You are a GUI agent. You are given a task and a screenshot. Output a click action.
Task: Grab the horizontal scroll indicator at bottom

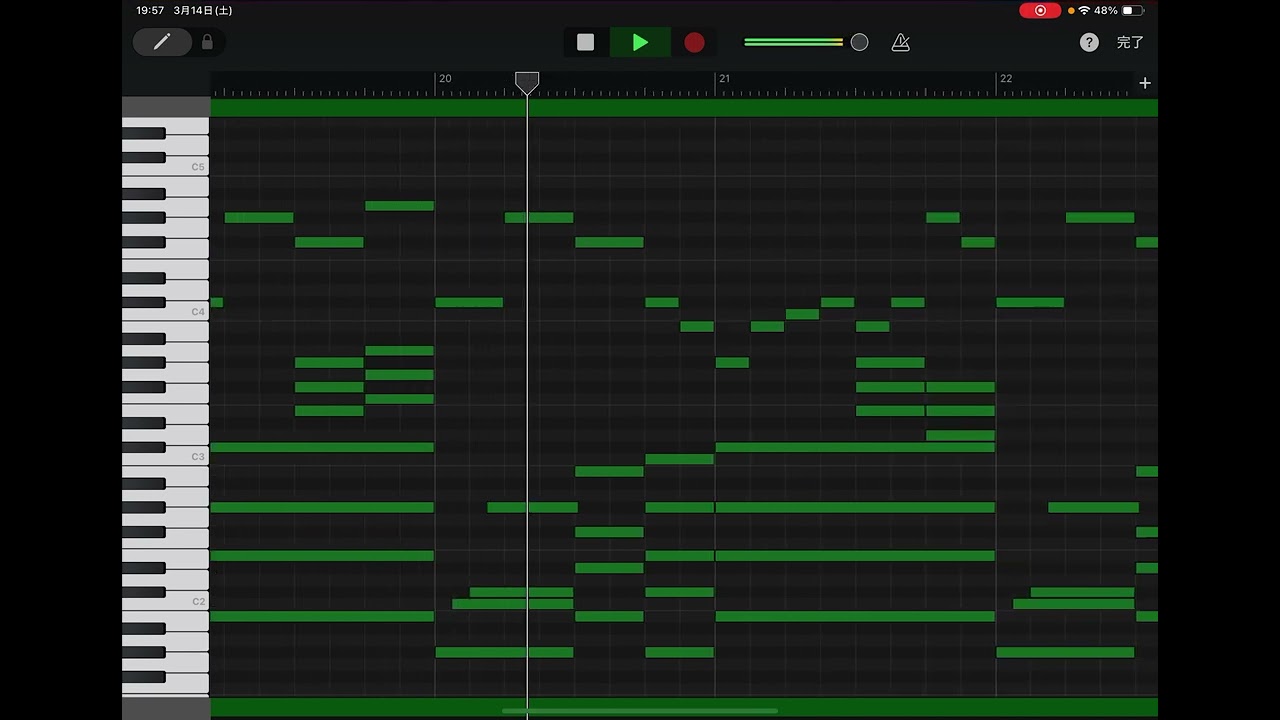(640, 711)
